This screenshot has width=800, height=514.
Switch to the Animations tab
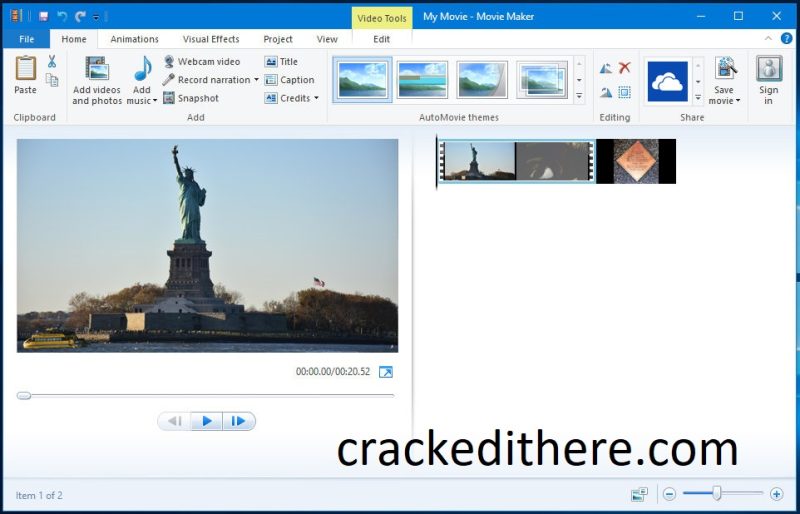click(134, 39)
